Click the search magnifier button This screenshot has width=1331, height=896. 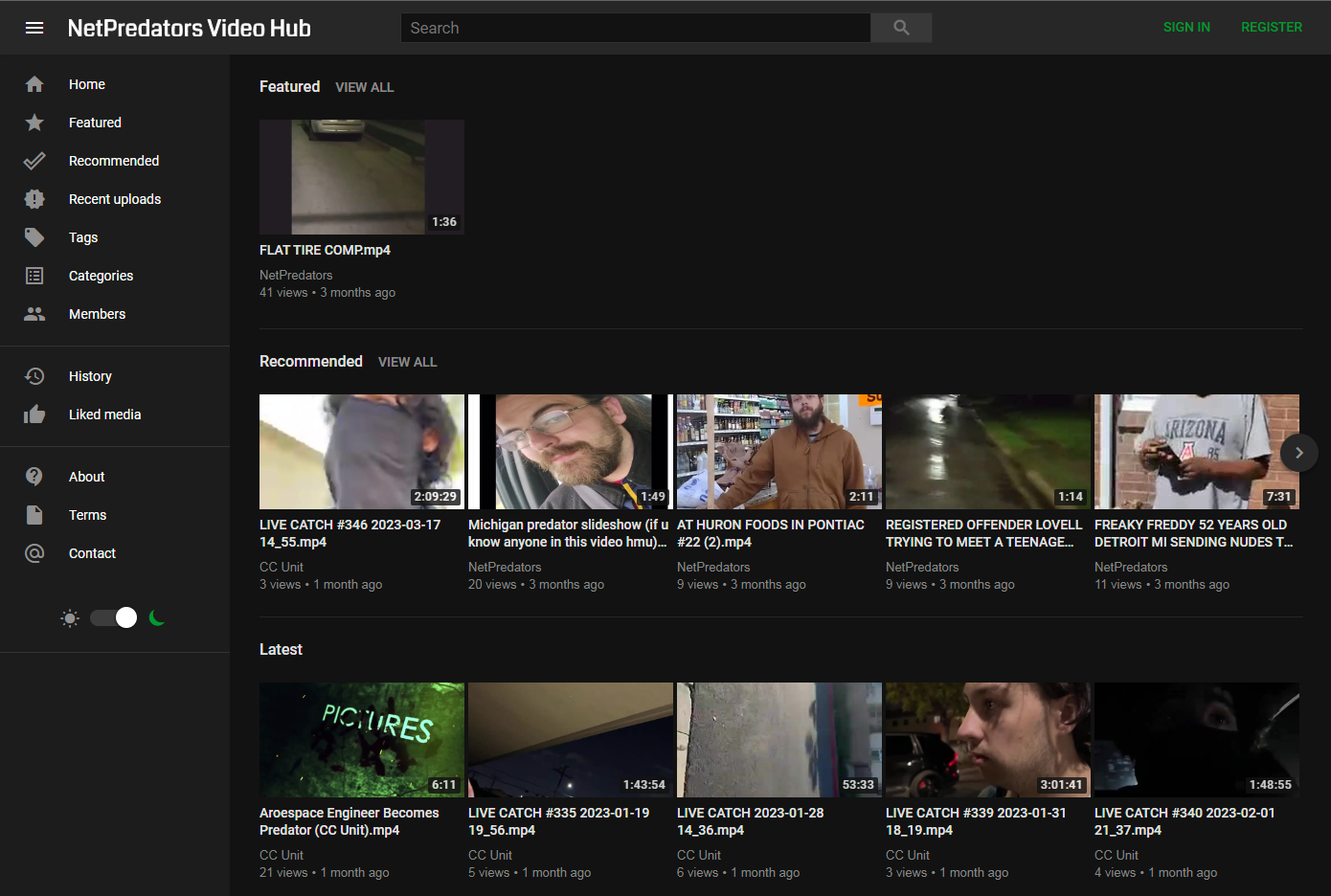click(900, 28)
